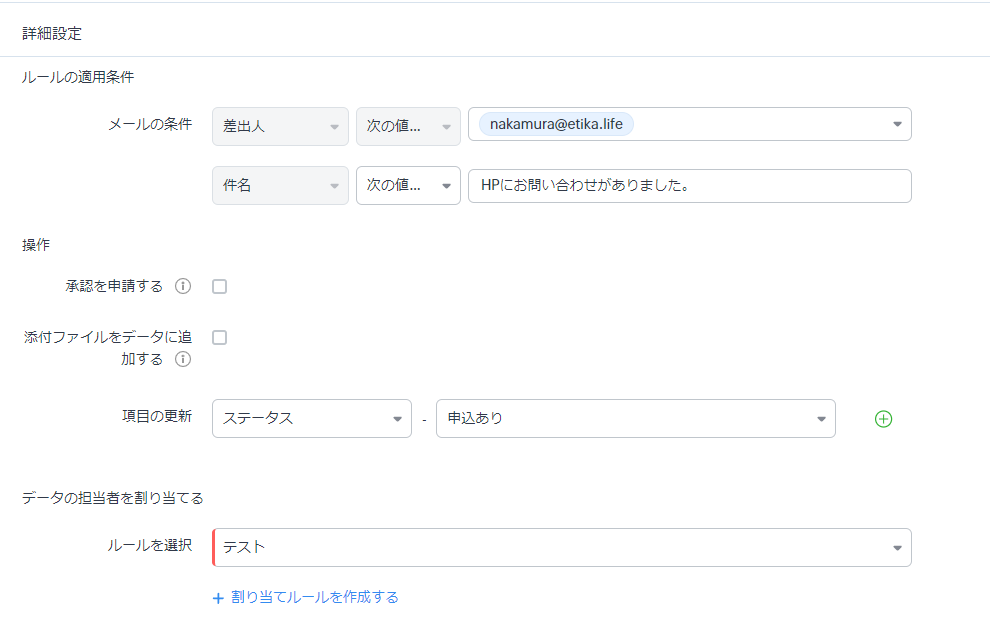Viewport: 990px width, 643px height.
Task: Click the データの担当者を割り当てる heading
Action: point(112,498)
